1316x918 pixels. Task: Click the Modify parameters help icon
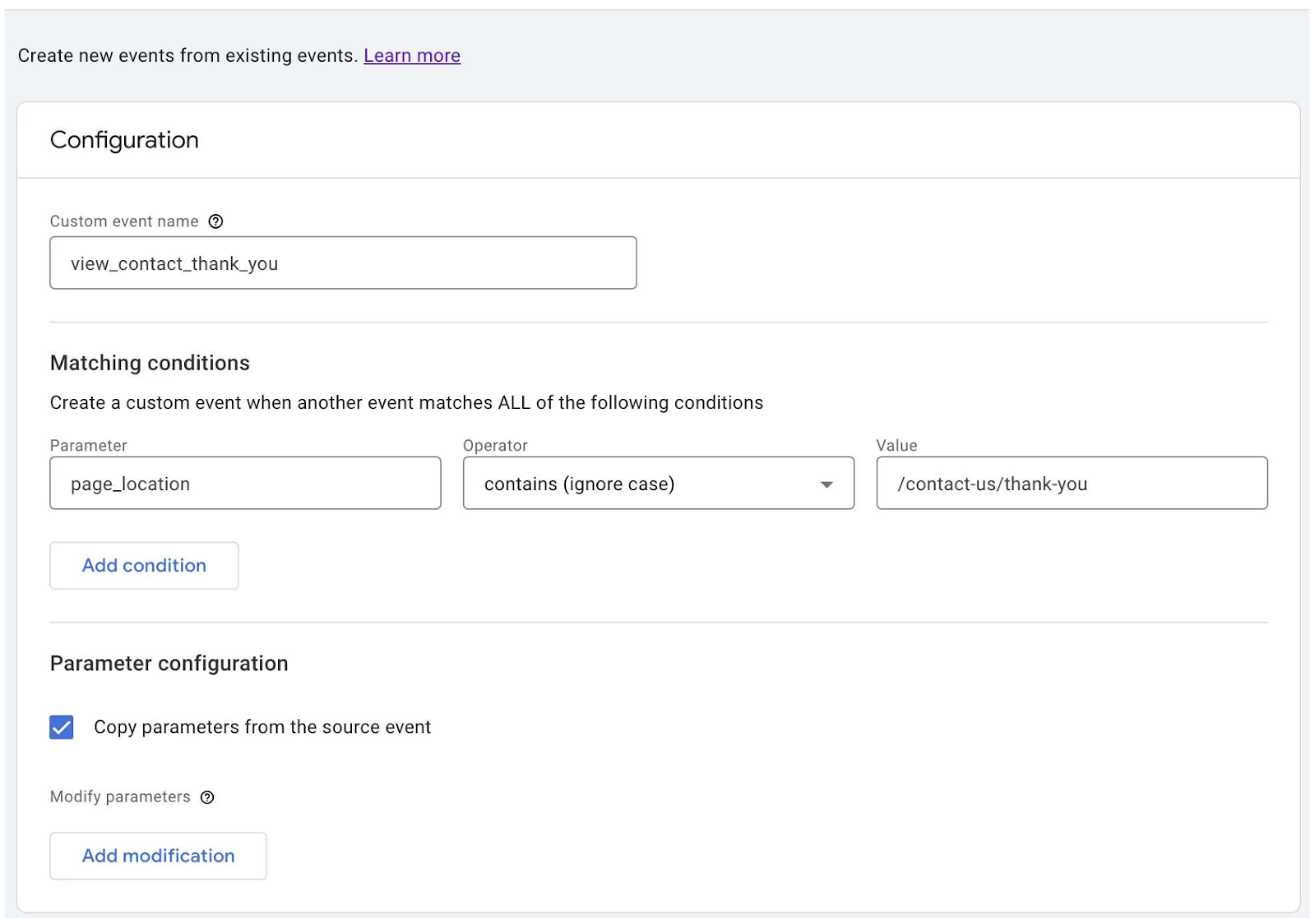point(207,797)
